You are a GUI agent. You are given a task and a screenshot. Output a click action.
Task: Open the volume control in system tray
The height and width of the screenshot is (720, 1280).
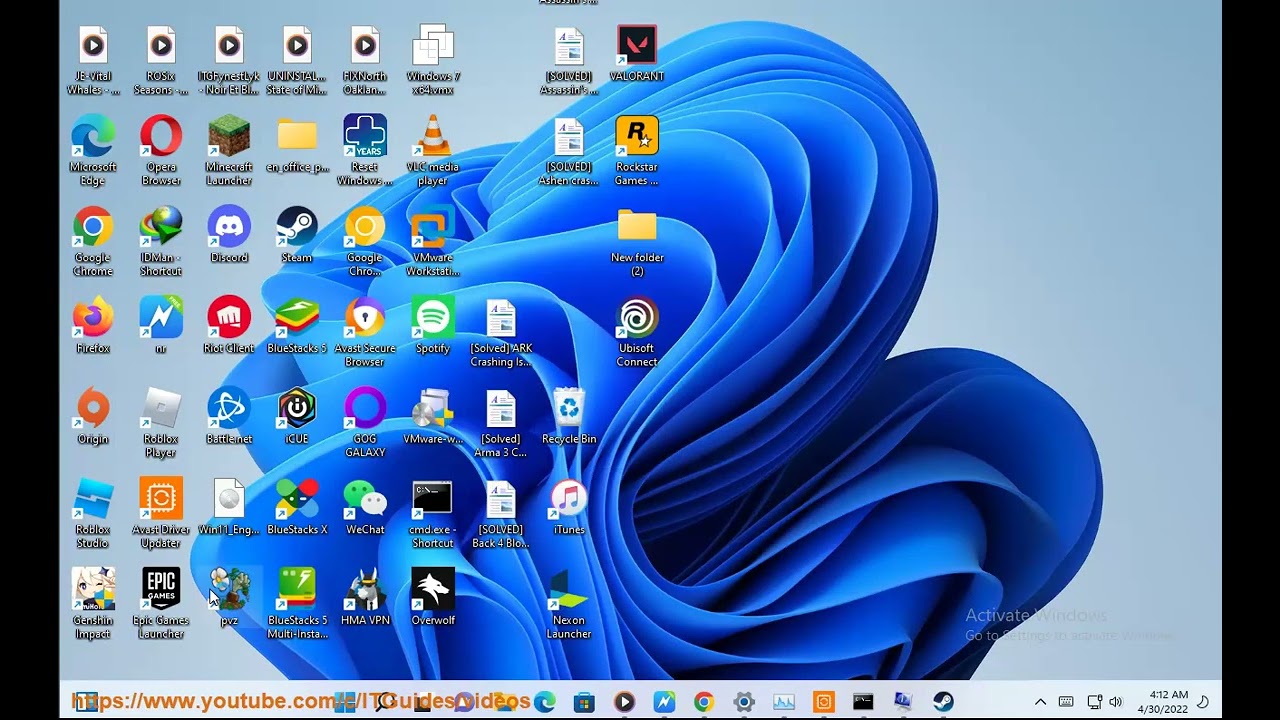[x=1116, y=702]
